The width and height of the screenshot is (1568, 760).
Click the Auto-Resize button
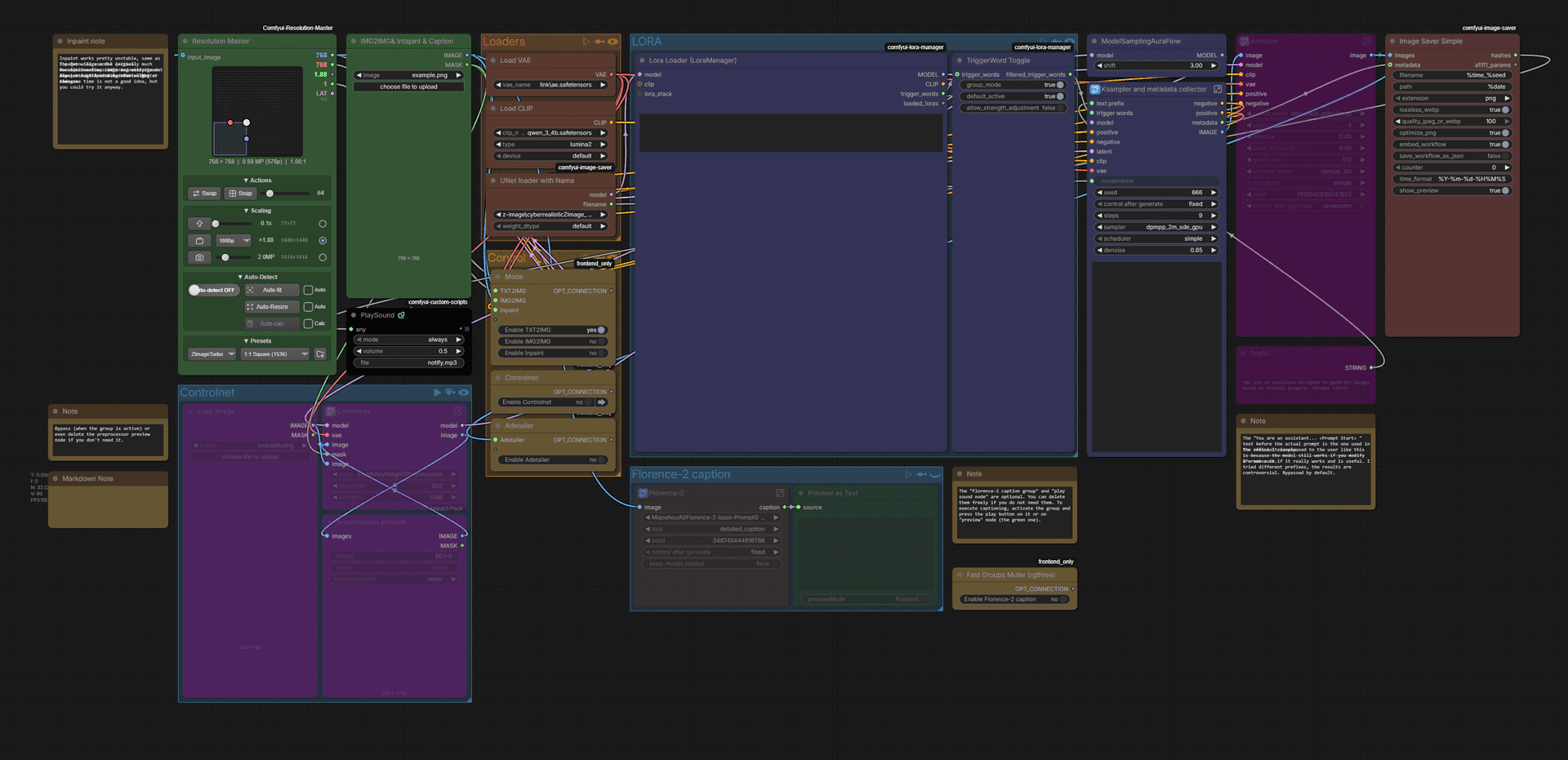272,307
